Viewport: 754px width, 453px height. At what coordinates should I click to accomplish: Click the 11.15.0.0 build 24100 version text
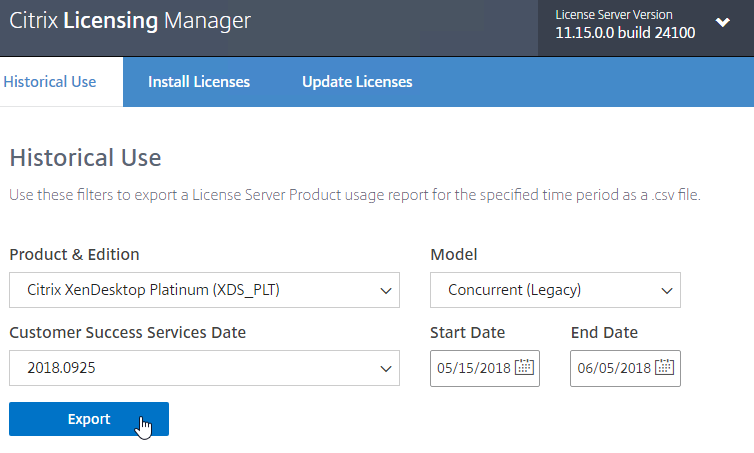[625, 33]
